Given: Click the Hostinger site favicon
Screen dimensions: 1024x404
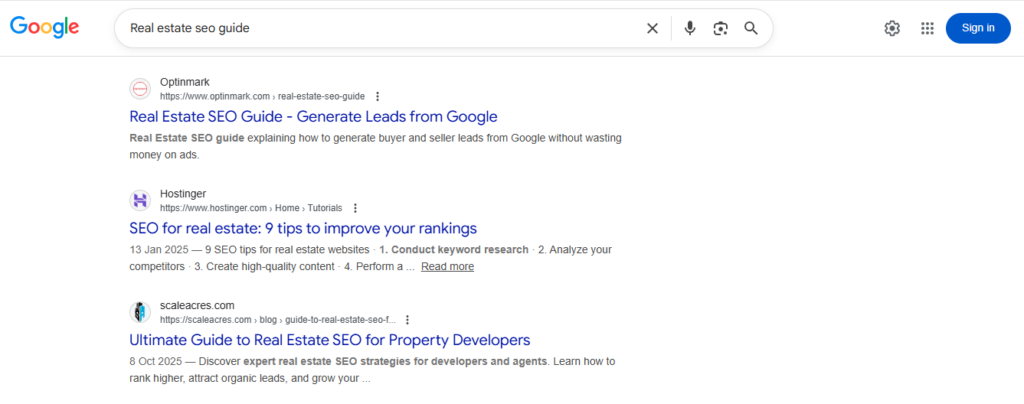Looking at the screenshot, I should 140,200.
